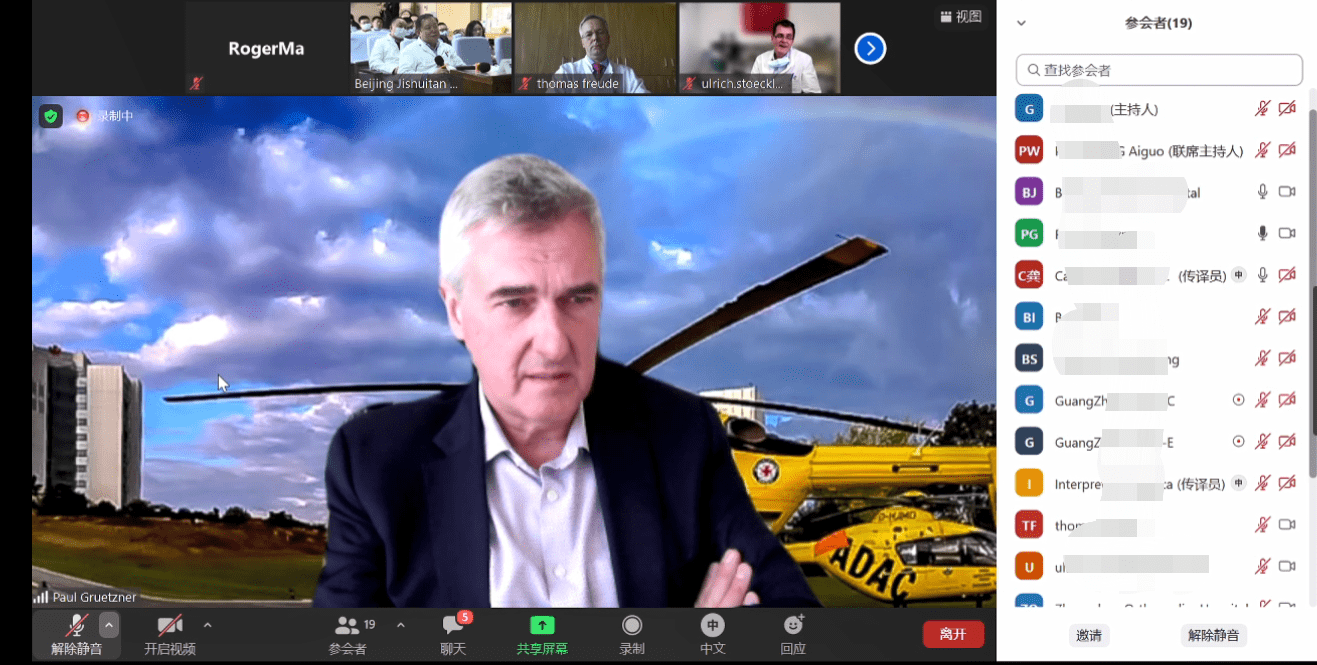
Task: Toggle 开启视频 camera in bottom toolbar
Action: pyautogui.click(x=170, y=626)
